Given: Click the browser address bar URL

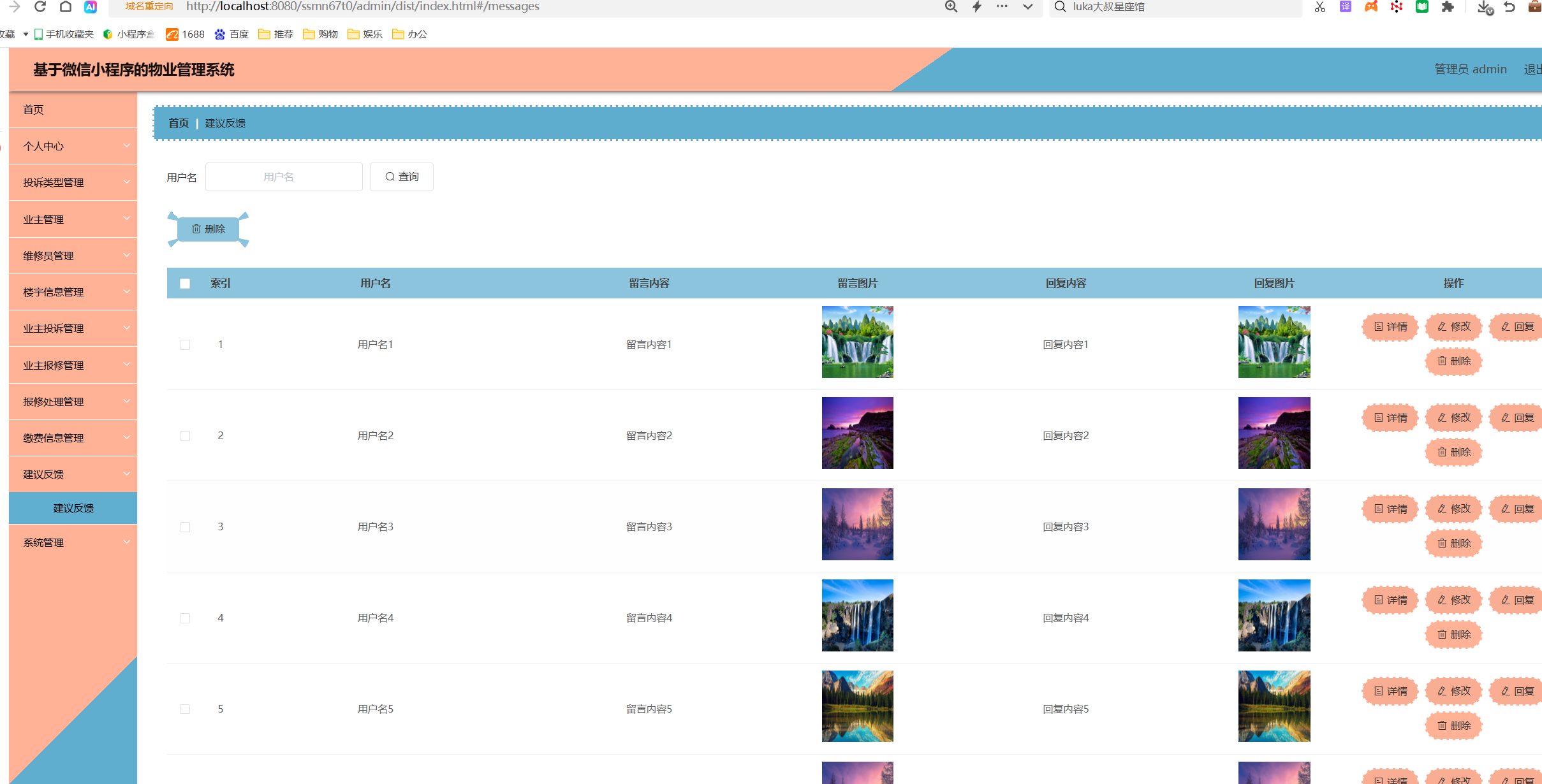Looking at the screenshot, I should (x=362, y=6).
